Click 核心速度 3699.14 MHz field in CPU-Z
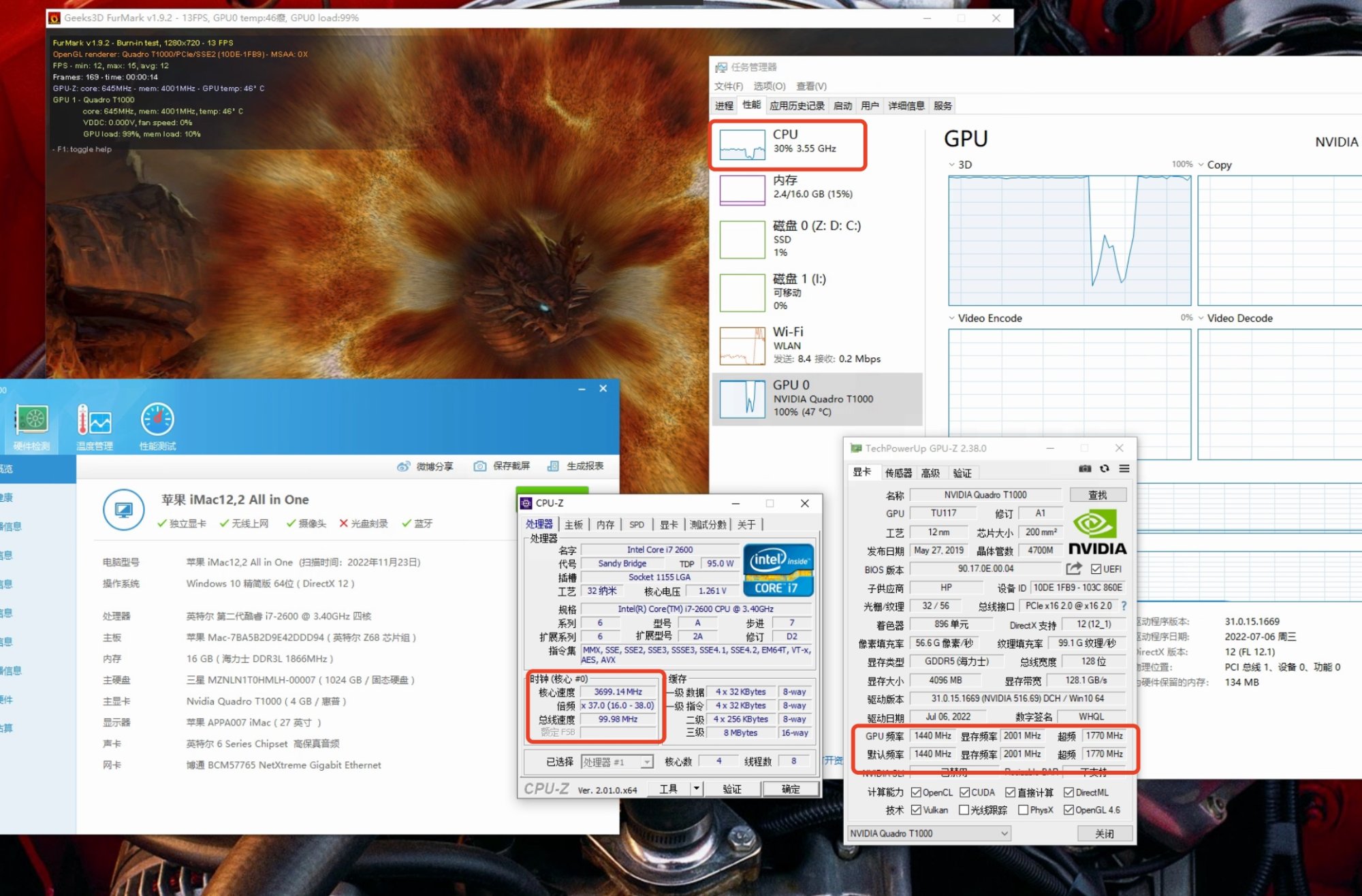 pos(618,692)
